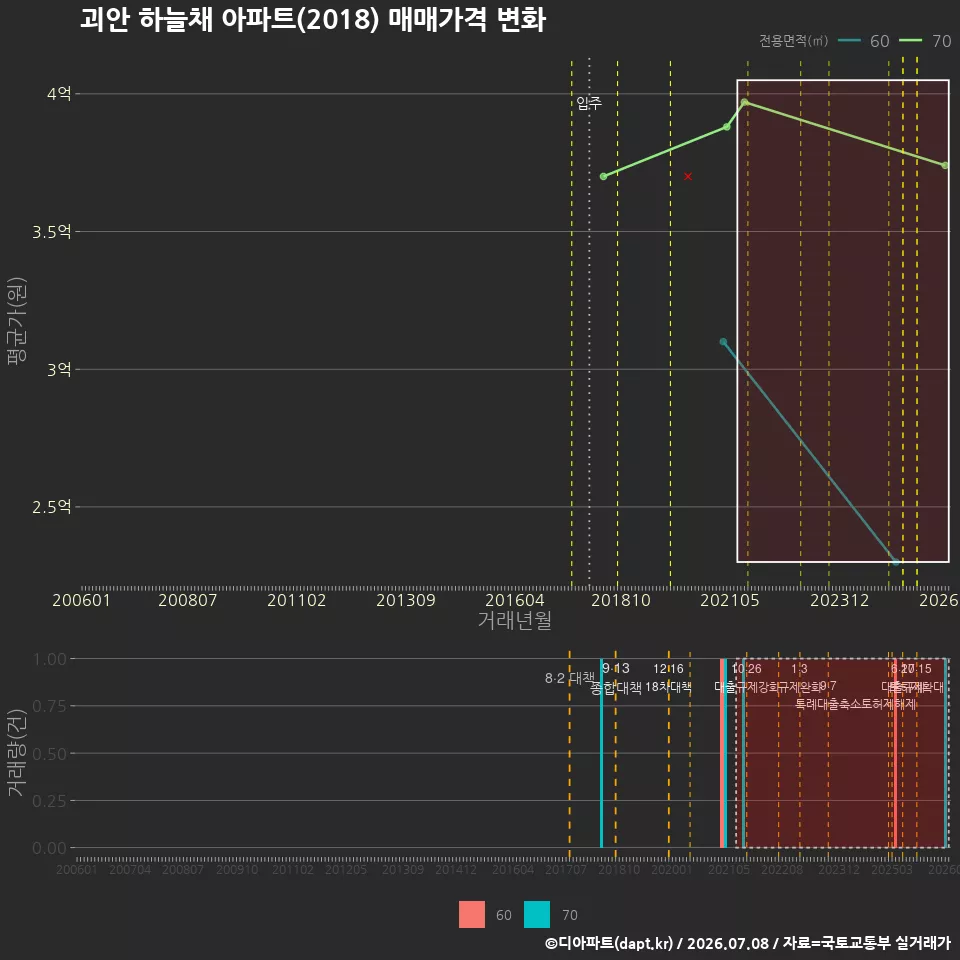960x960 pixels.
Task: Click the 1.00 label on volume chart
Action: pyautogui.click(x=49, y=659)
